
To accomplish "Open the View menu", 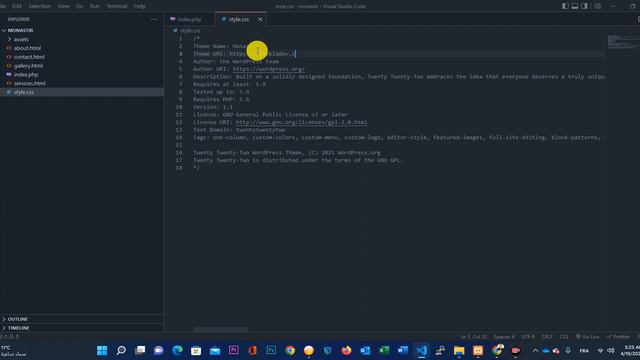I will point(63,6).
